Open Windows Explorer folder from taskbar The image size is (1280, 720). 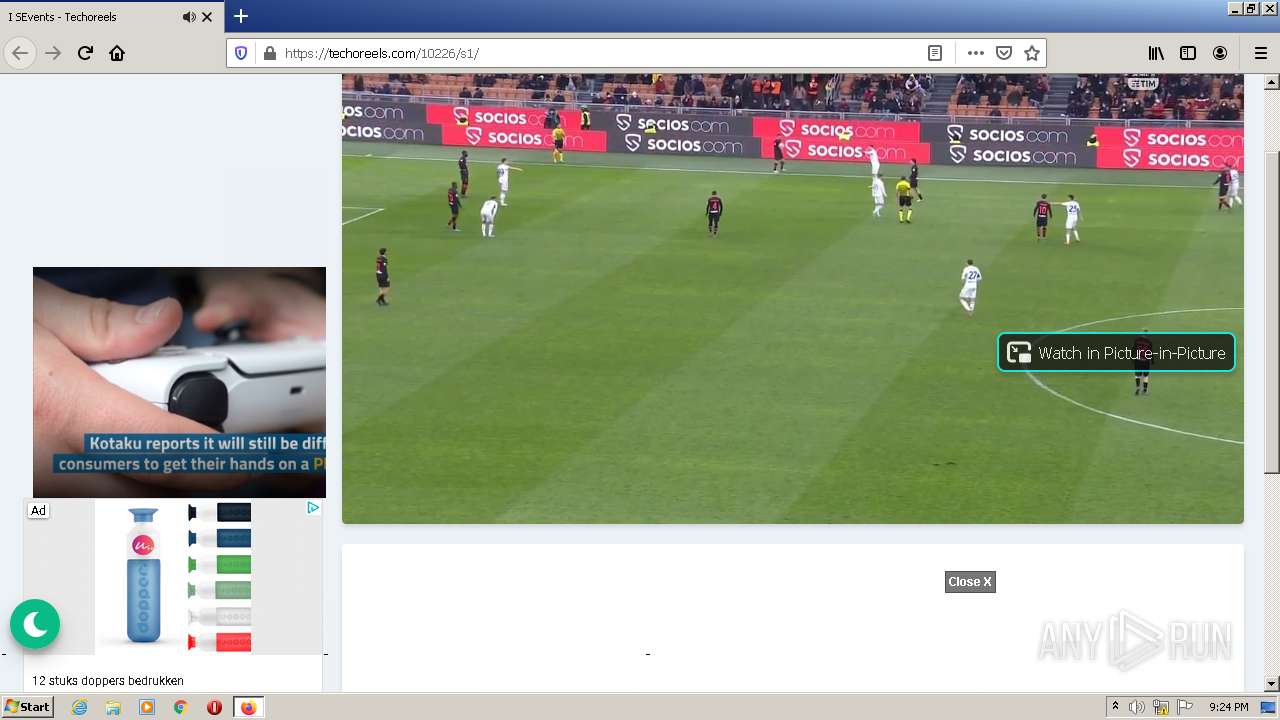[113, 707]
